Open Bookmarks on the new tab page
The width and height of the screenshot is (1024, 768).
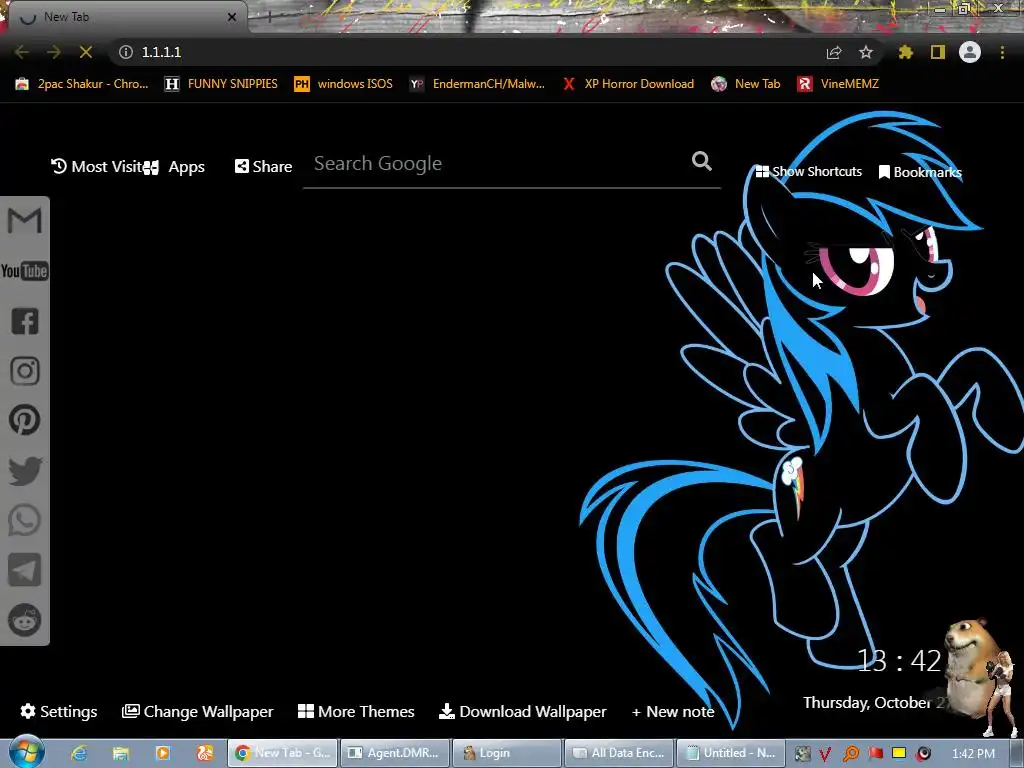pyautogui.click(x=920, y=172)
